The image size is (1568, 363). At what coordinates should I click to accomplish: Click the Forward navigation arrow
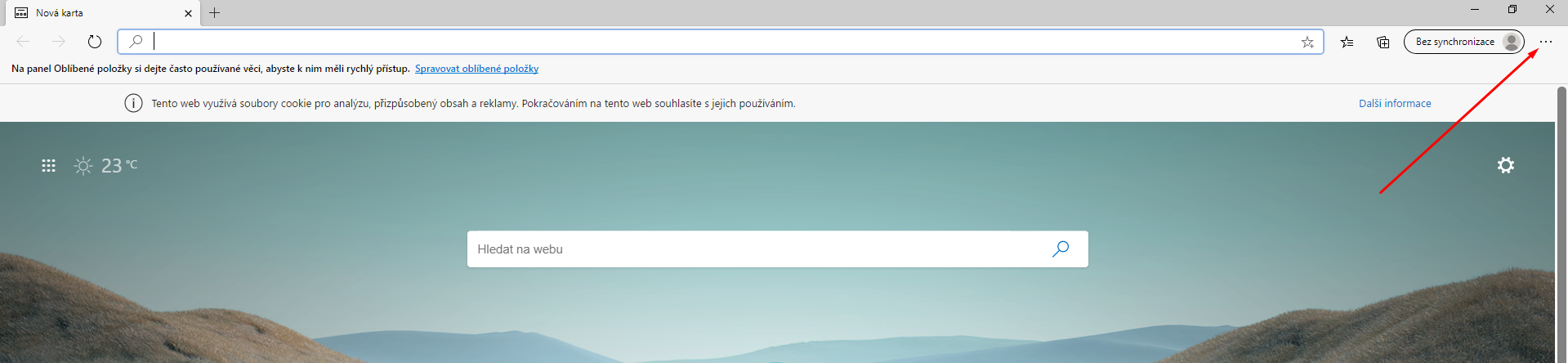point(59,42)
